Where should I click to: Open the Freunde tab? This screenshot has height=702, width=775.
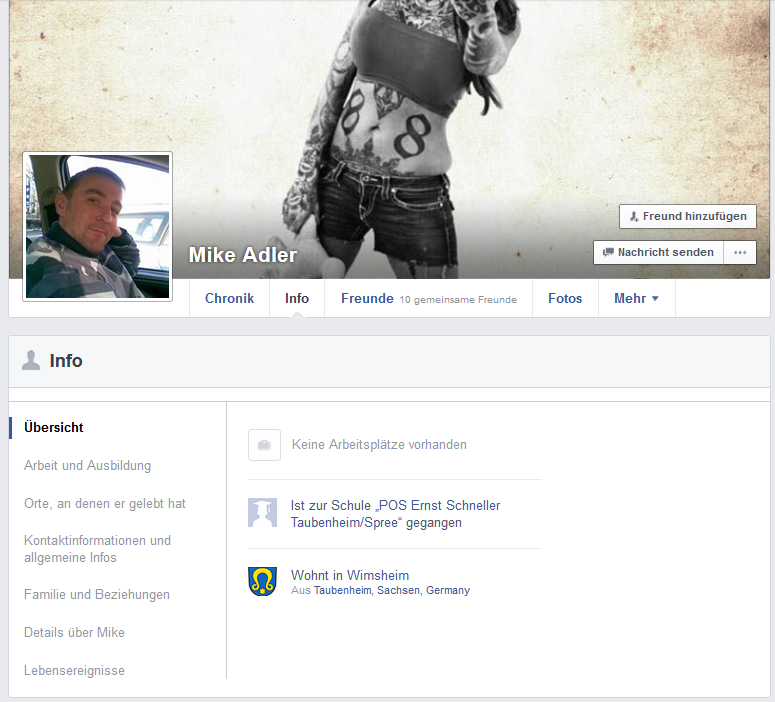367,298
